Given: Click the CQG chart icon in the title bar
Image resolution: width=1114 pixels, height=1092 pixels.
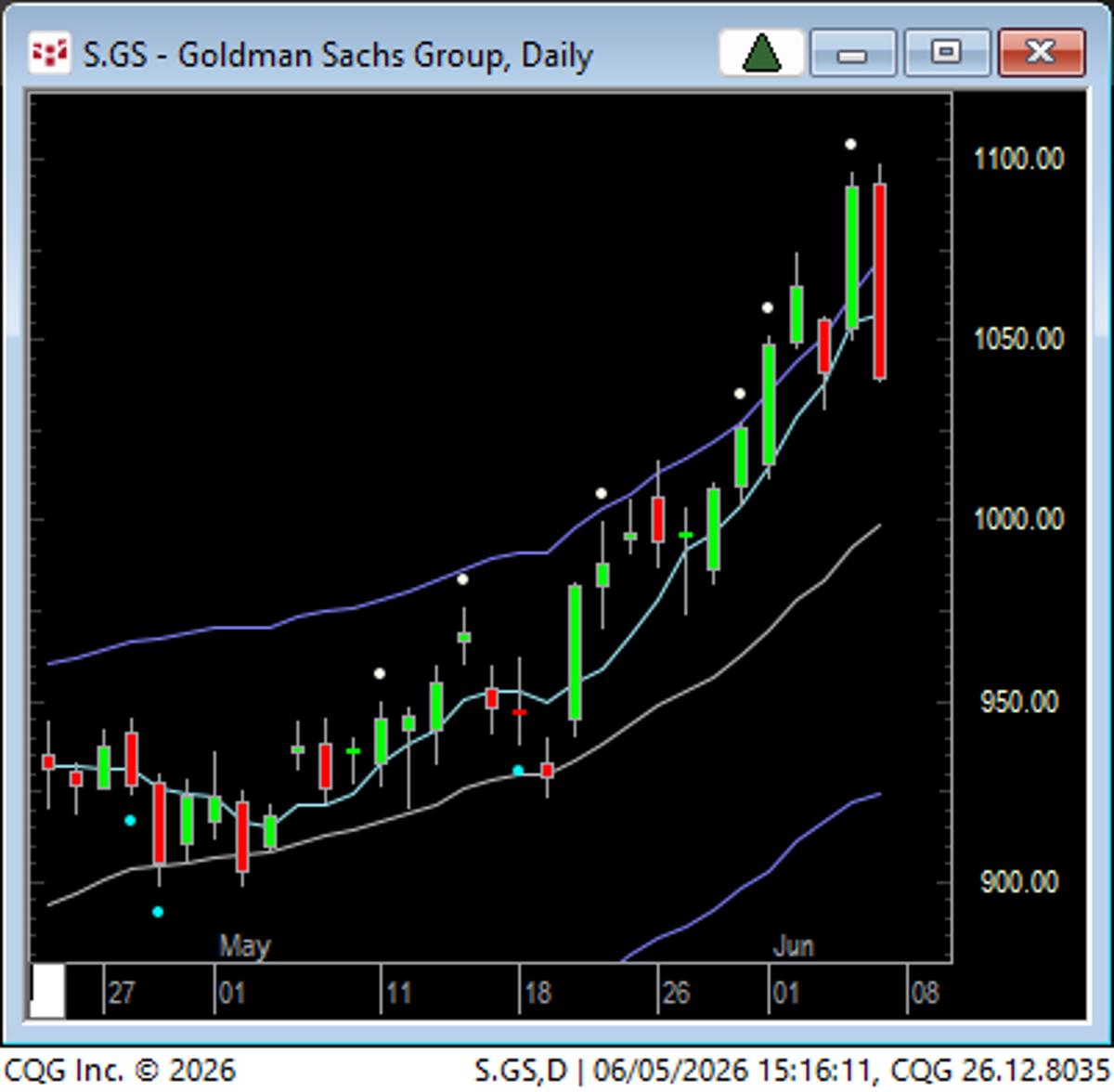Looking at the screenshot, I should tap(48, 54).
